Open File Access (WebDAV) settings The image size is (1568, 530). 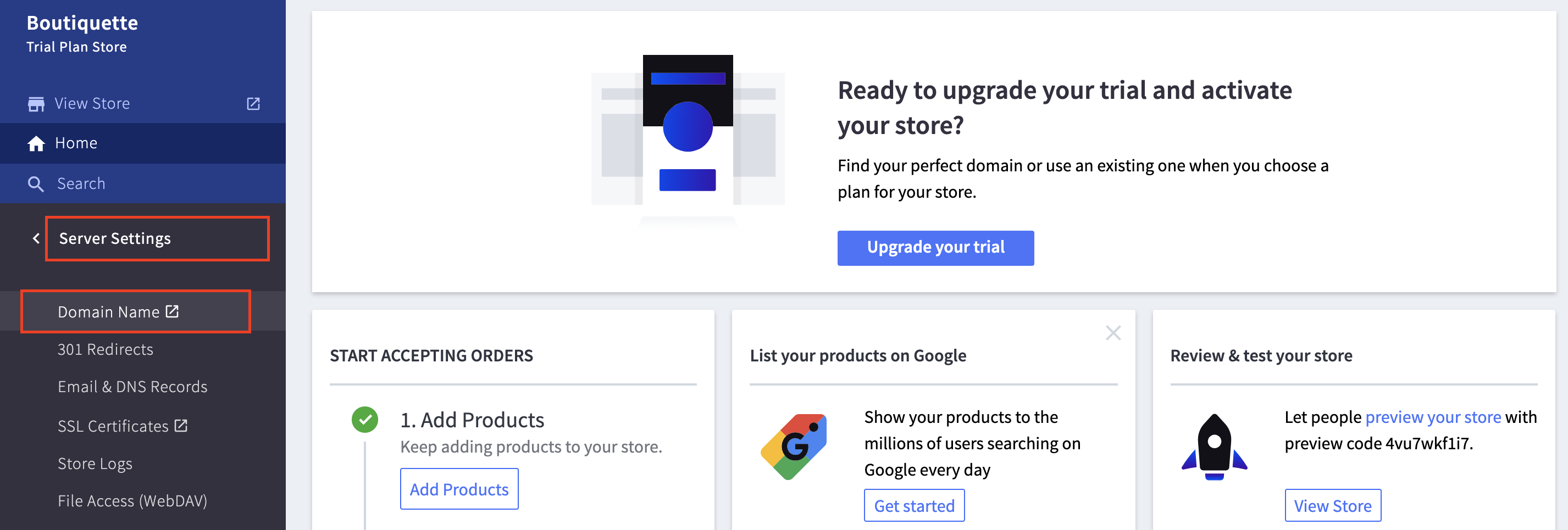pos(132,501)
